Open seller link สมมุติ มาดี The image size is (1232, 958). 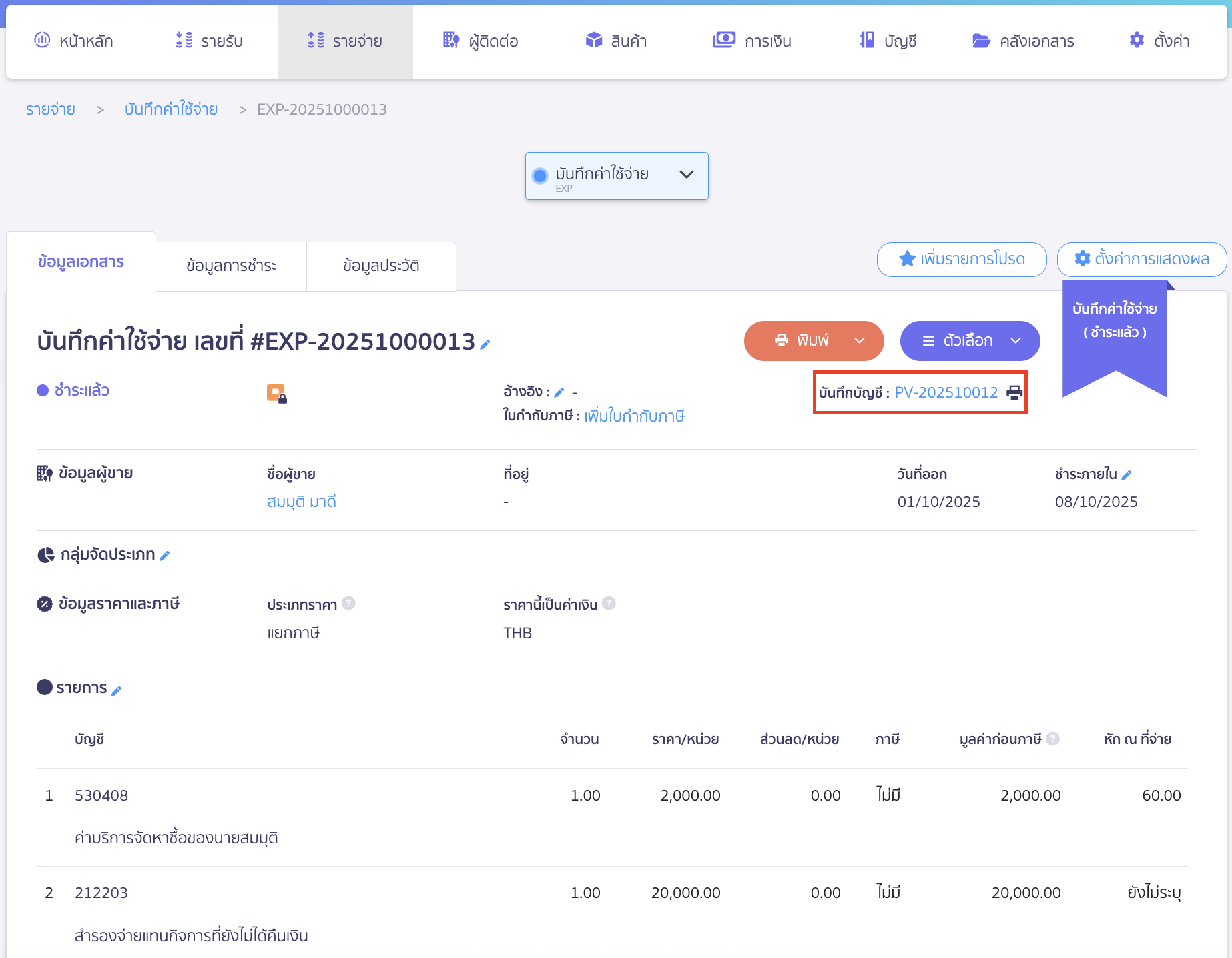point(302,502)
